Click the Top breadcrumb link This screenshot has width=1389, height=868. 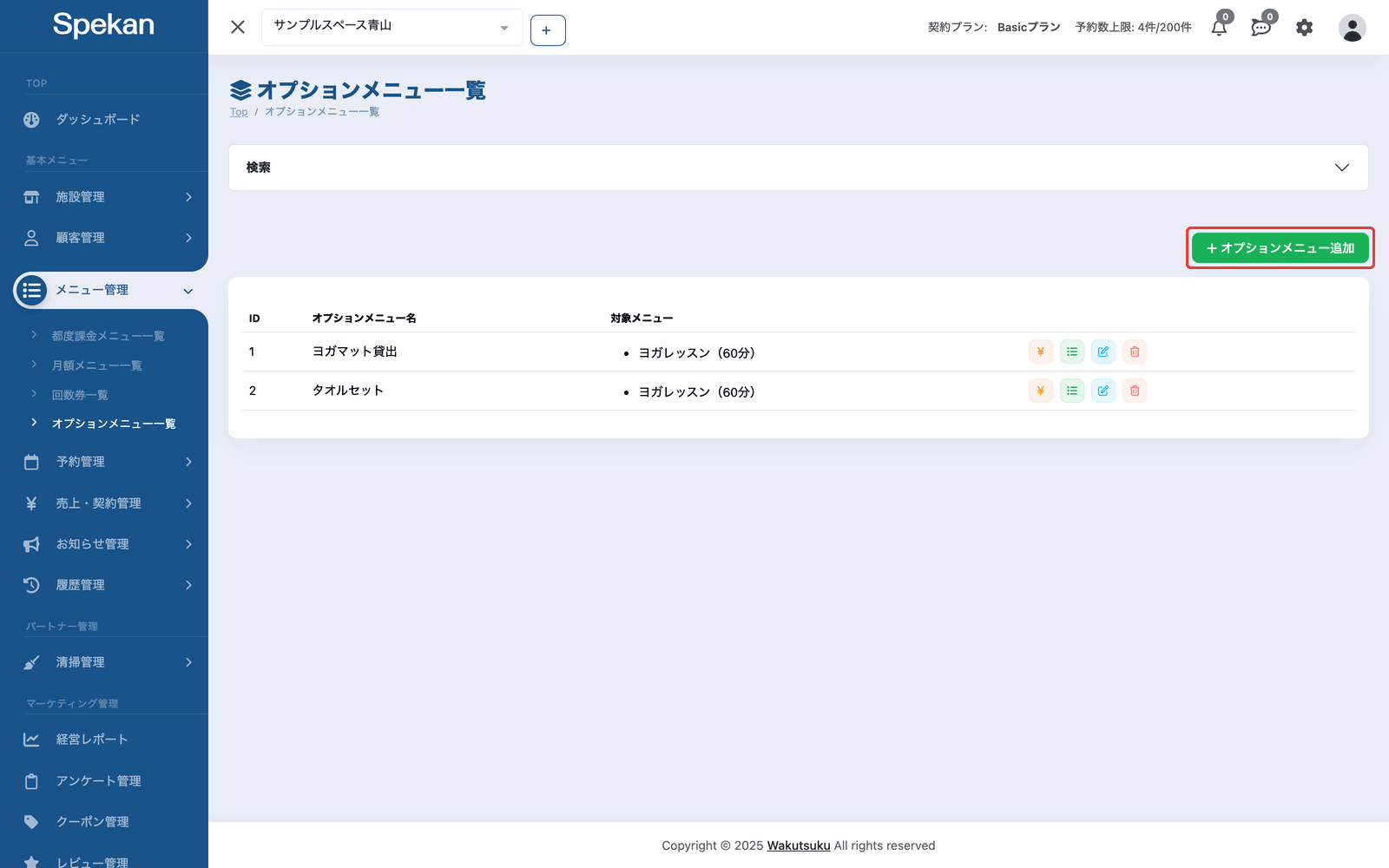tap(239, 112)
